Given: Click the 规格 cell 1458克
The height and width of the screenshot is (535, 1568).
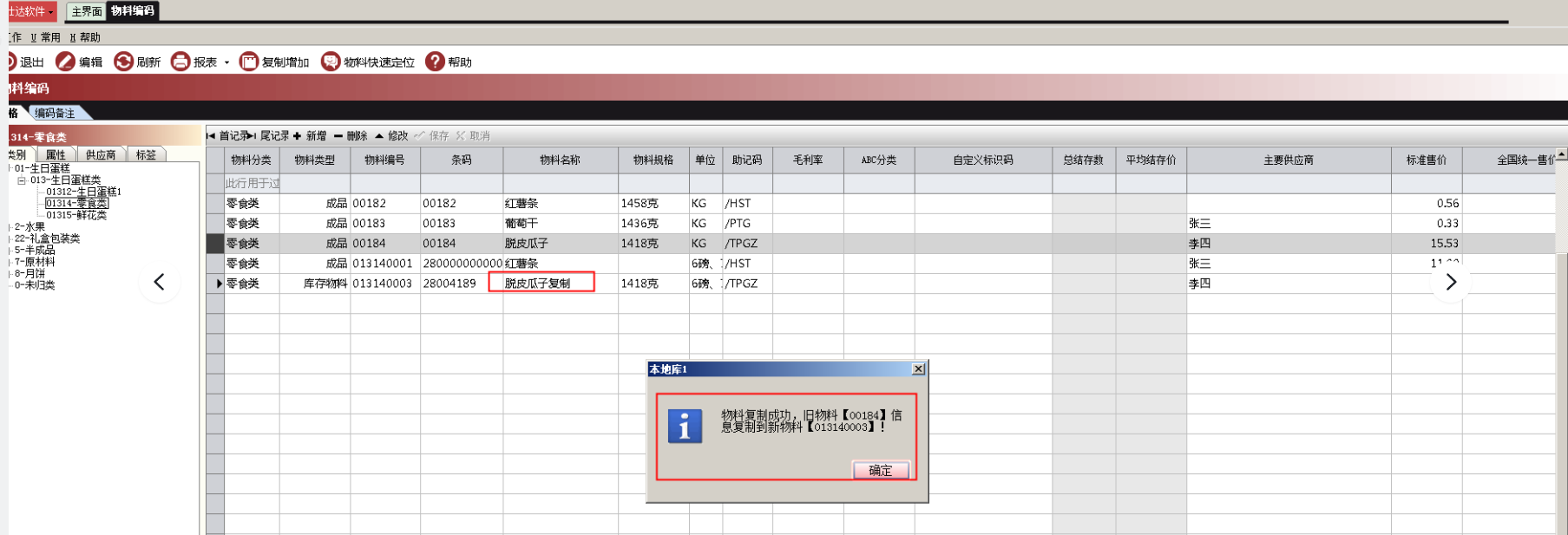Looking at the screenshot, I should coord(653,204).
